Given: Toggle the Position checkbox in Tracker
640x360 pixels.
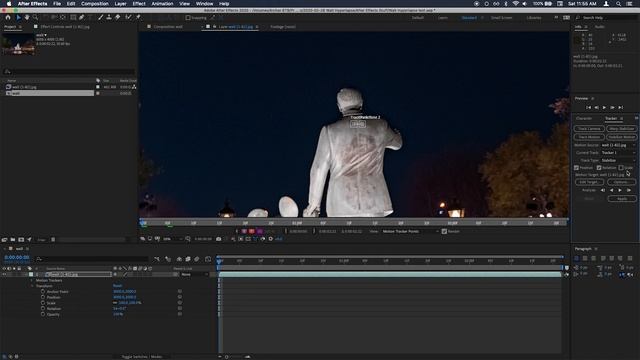Looking at the screenshot, I should coord(576,168).
